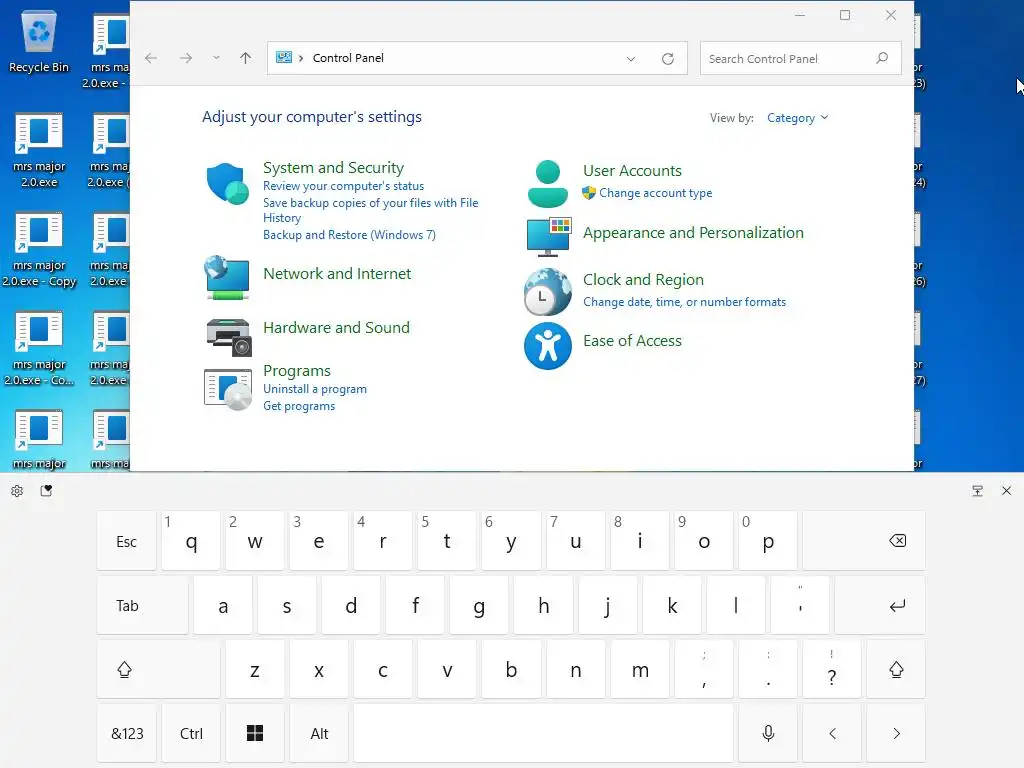Tap the right arrow key
Viewport: 1024px width, 768px height.
pos(896,733)
